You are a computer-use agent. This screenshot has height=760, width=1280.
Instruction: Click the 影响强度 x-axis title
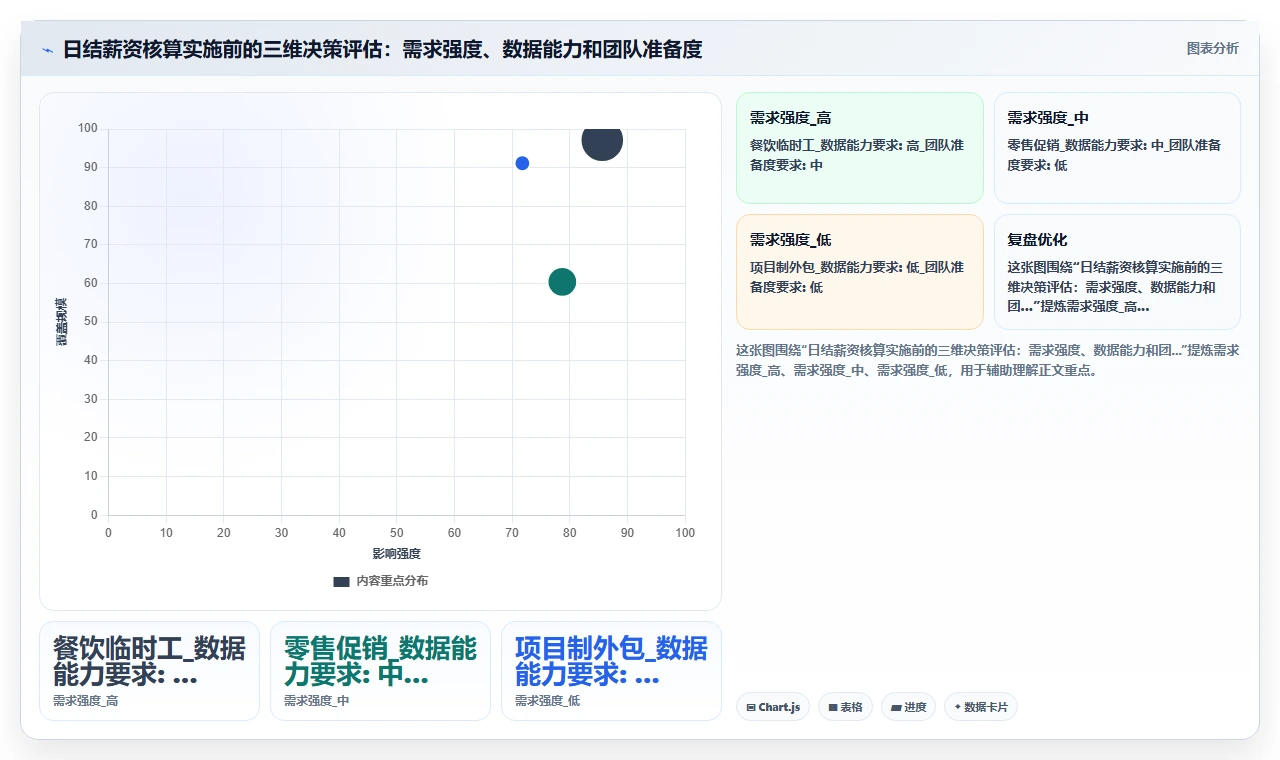397,554
